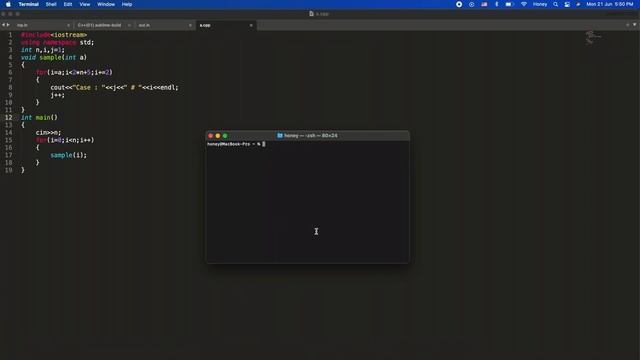Open the Honey user menu
Image resolution: width=640 pixels, height=360 pixels.
[x=540, y=4]
